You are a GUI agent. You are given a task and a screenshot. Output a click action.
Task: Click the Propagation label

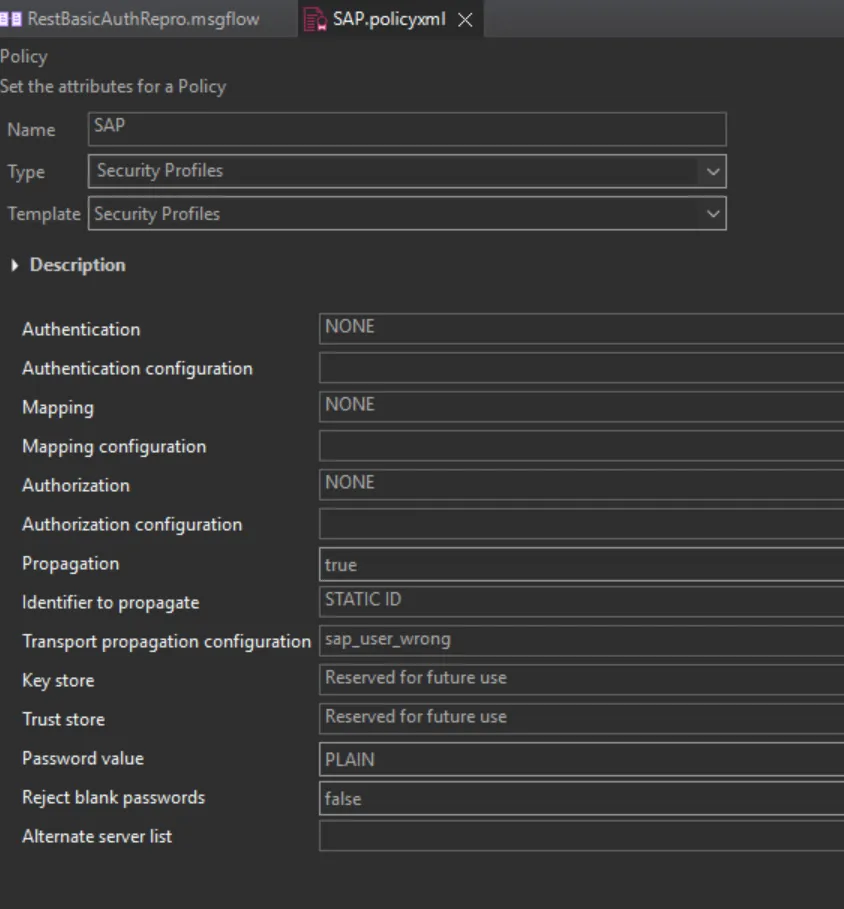pos(71,563)
